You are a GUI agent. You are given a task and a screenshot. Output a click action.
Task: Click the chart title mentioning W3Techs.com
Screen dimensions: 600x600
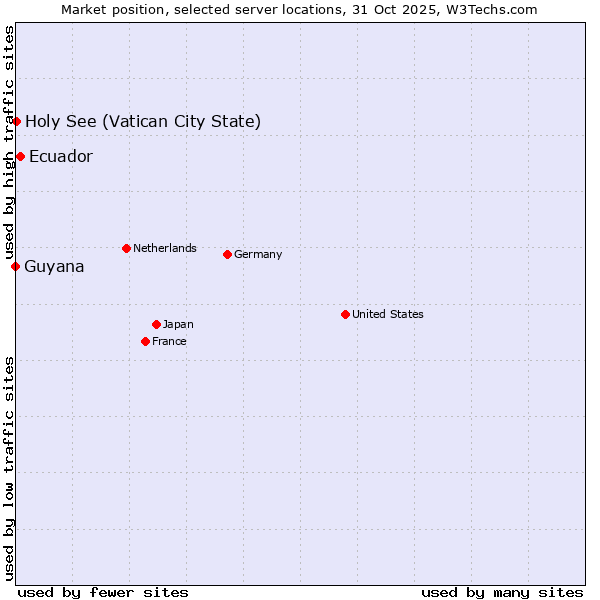click(x=299, y=9)
